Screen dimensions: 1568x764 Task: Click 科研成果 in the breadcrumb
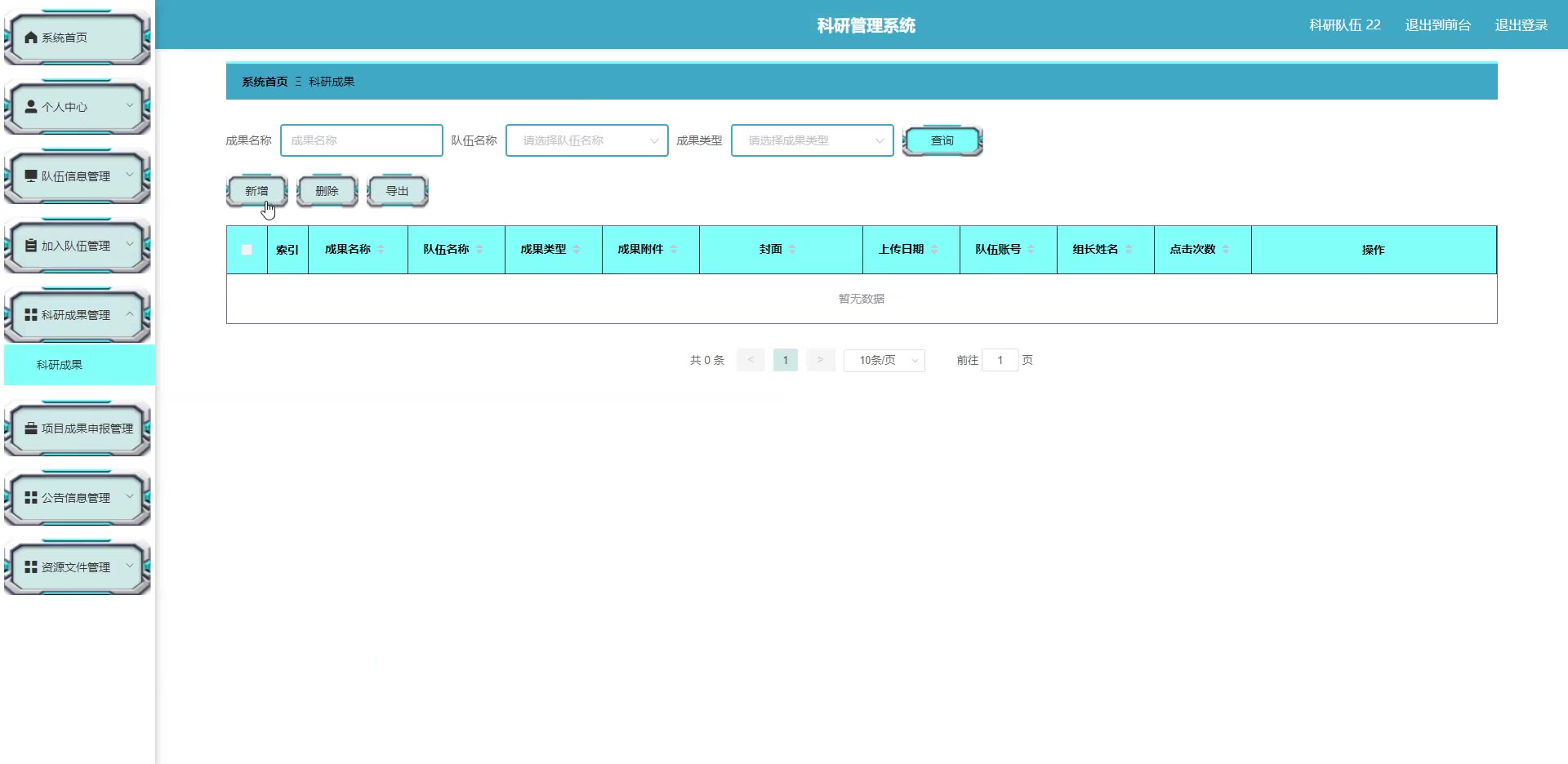[x=332, y=82]
